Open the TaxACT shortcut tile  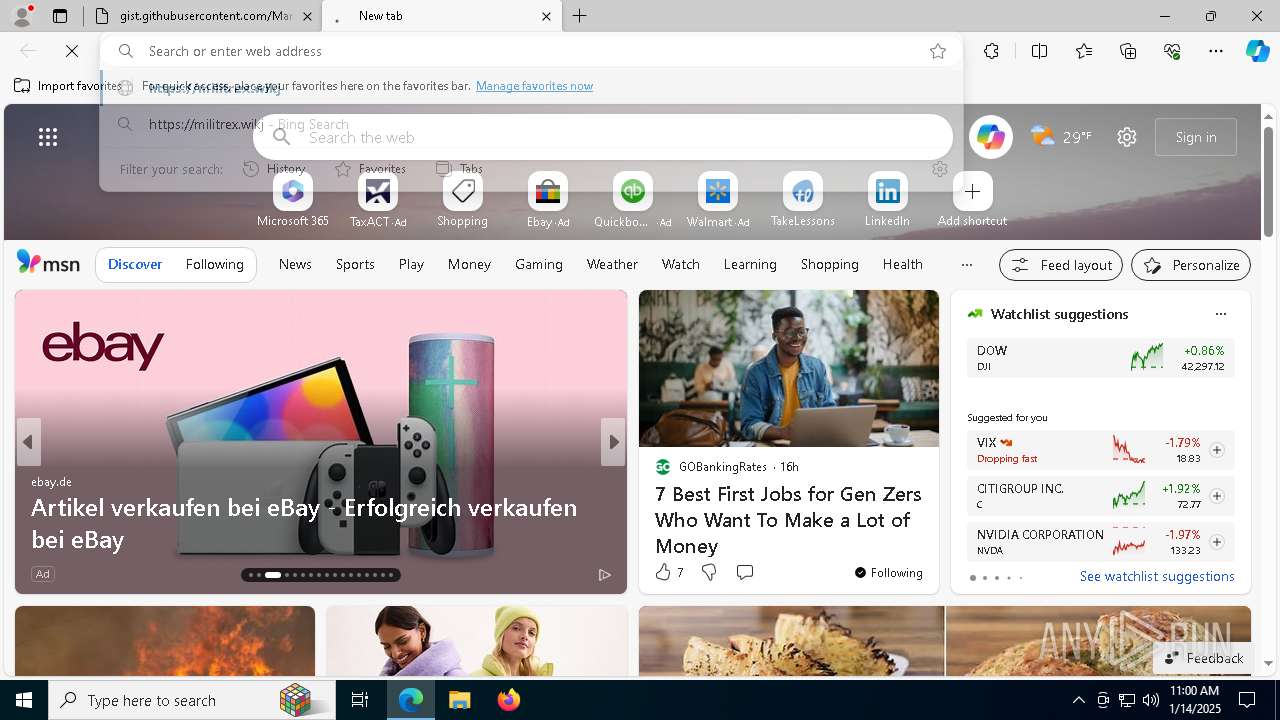coord(377,200)
